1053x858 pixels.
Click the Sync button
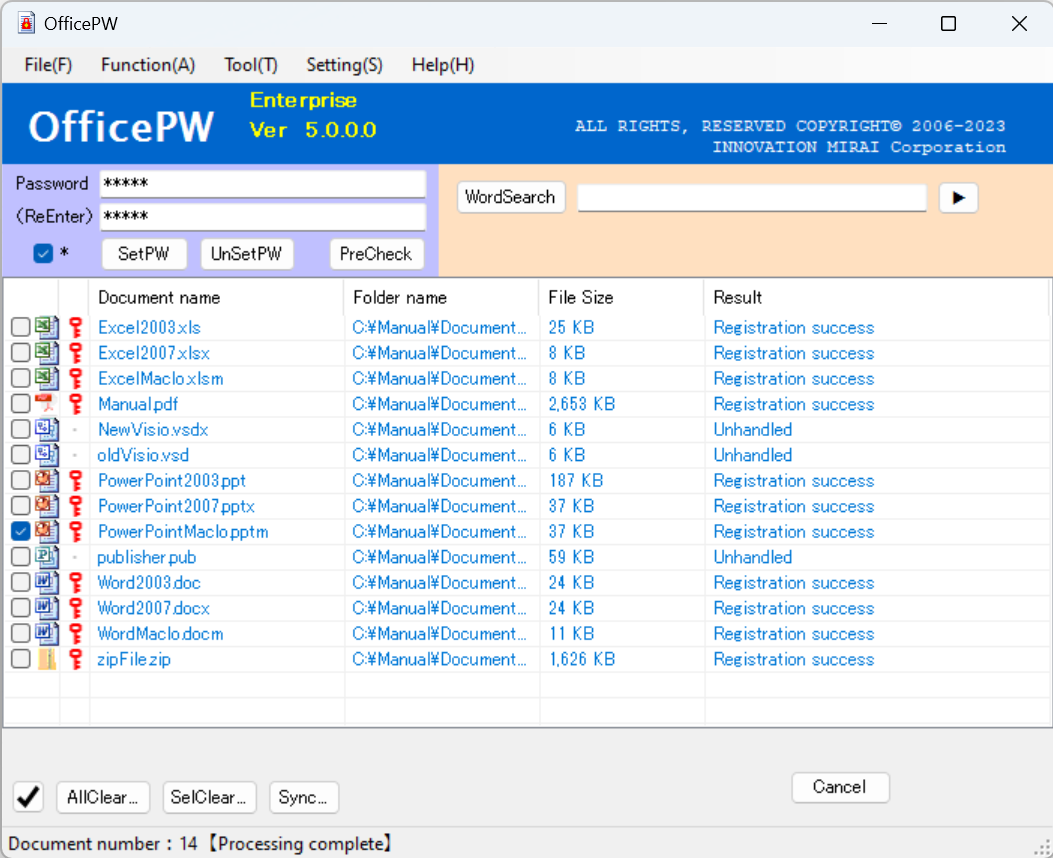pos(304,797)
